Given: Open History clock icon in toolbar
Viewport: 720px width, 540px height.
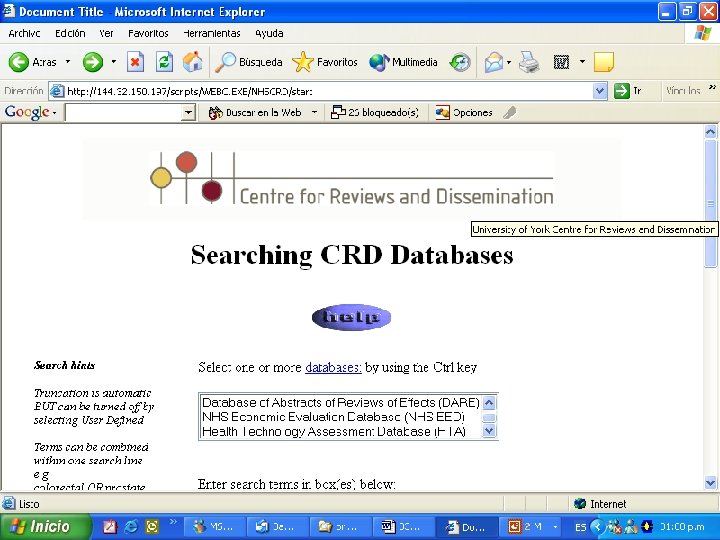Looking at the screenshot, I should 460,62.
